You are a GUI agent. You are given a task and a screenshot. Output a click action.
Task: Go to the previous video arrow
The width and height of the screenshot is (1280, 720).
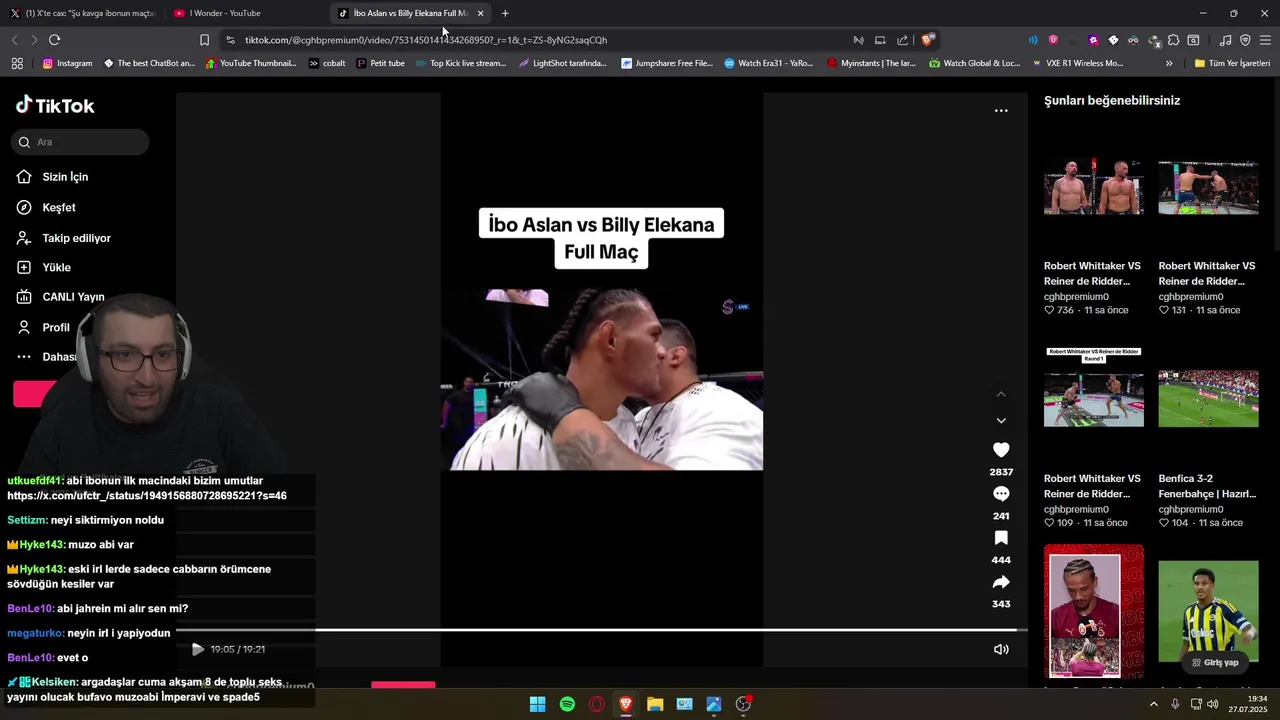[x=1001, y=394]
